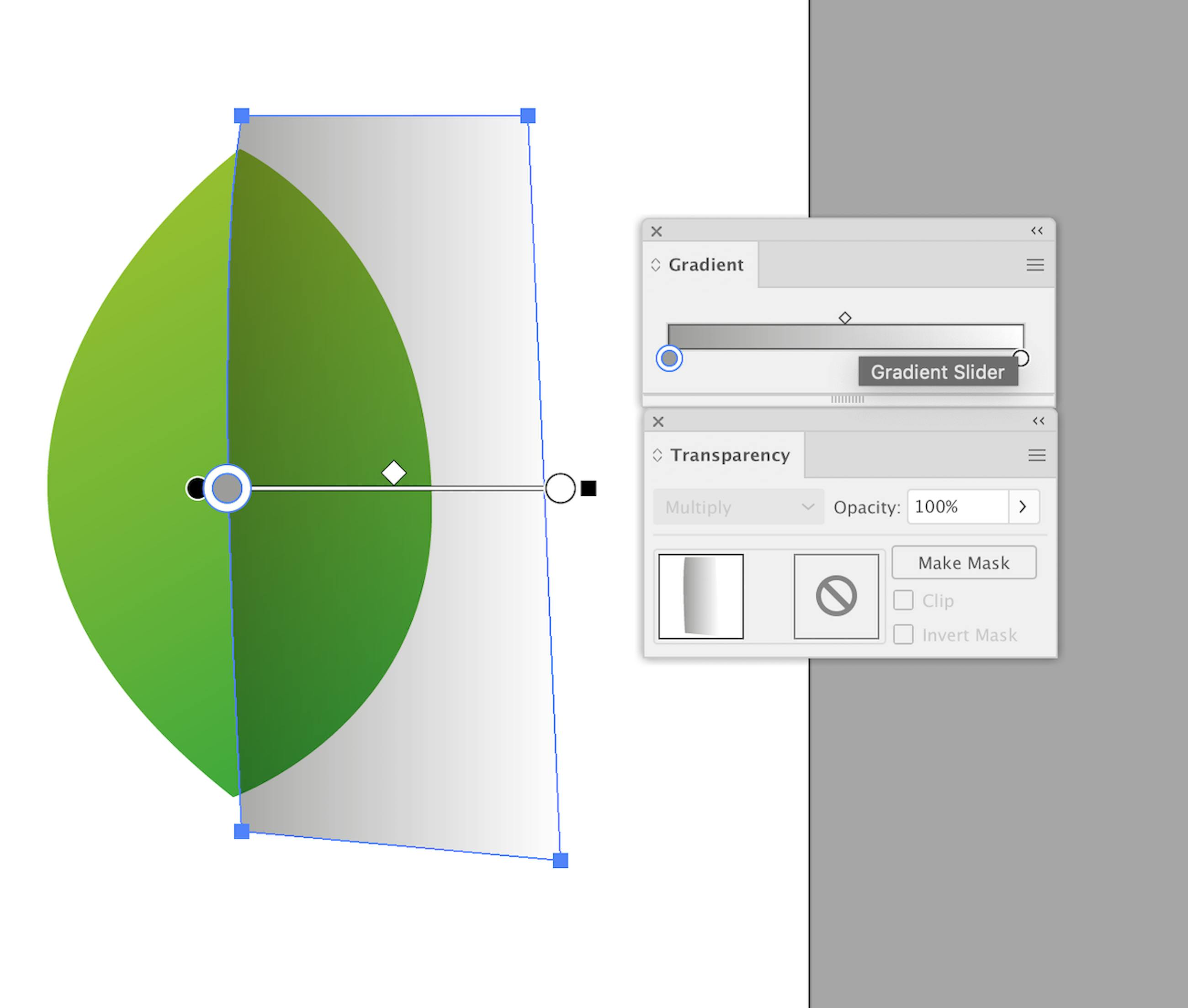This screenshot has width=1188, height=1008.
Task: Open the Gradient panel menu
Action: 1035,265
